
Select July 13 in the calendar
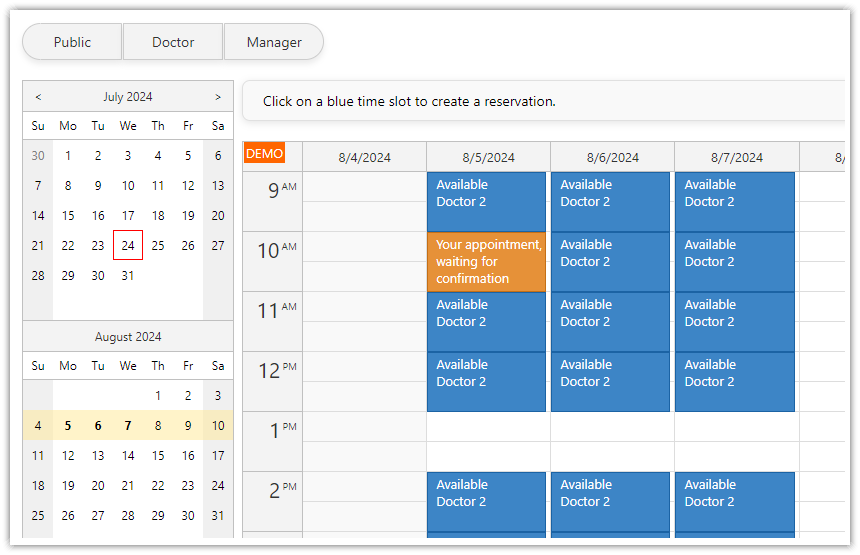218,185
